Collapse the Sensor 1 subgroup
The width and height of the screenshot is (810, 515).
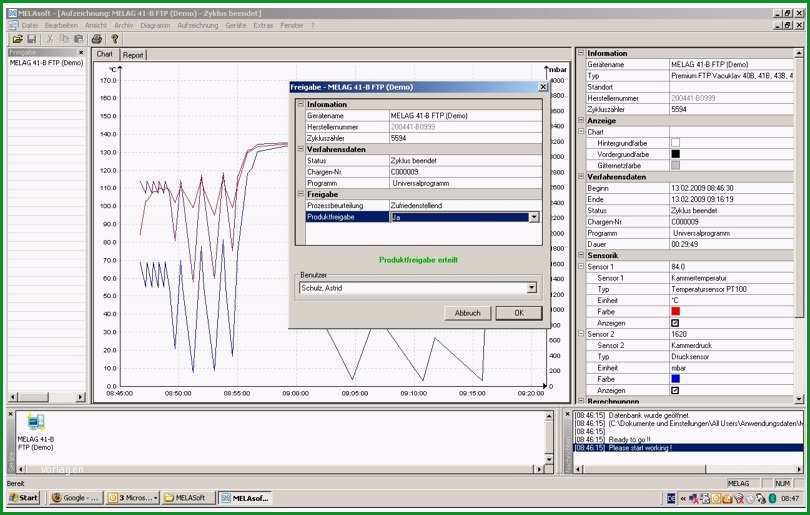581,267
